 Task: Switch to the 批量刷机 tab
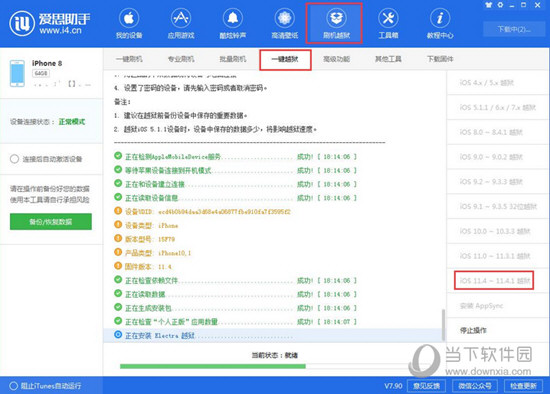point(233,59)
